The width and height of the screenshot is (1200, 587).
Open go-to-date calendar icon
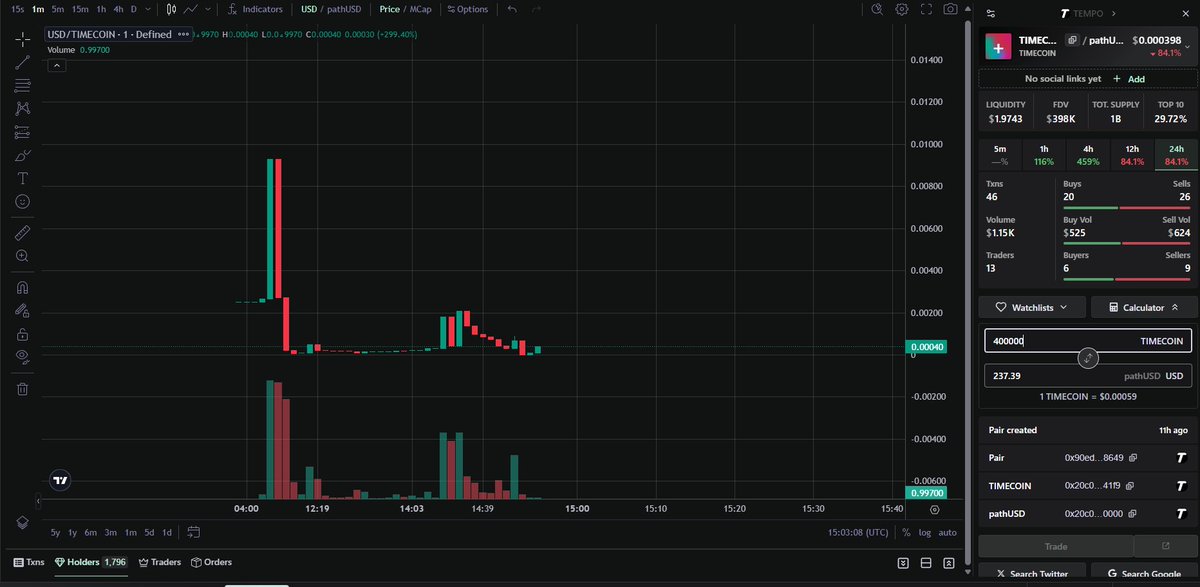coord(194,532)
